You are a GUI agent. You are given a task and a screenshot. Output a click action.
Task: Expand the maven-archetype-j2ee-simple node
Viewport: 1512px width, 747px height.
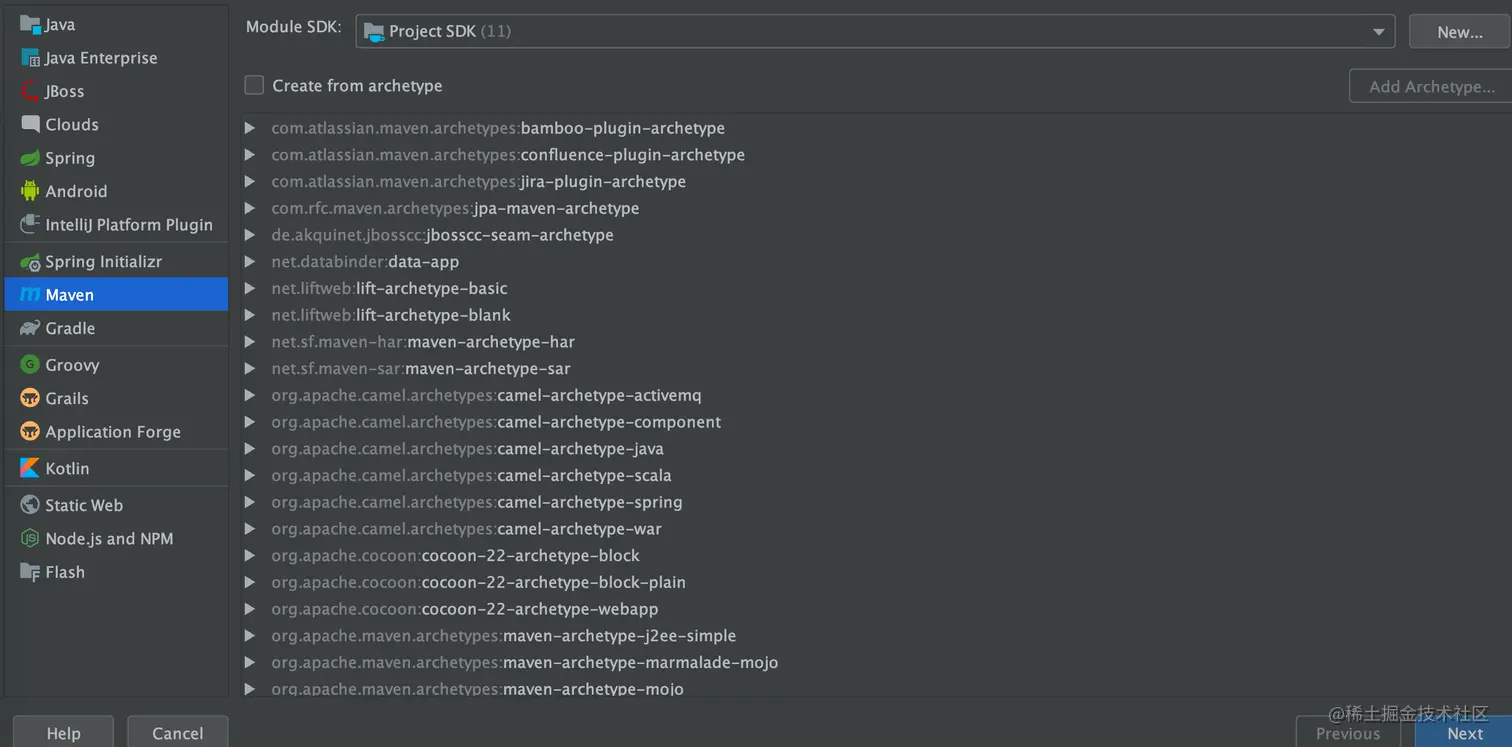[x=250, y=636]
